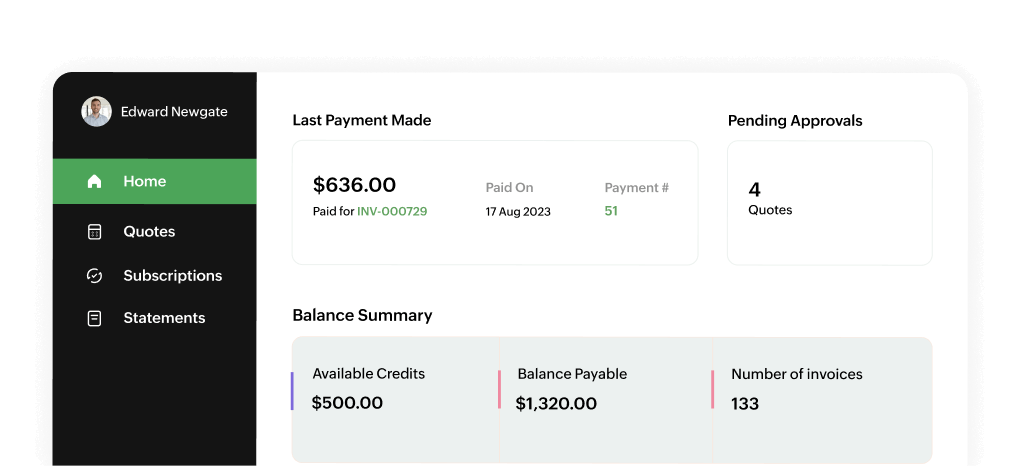Click the Paid On date 17 Aug 2023
This screenshot has height=466, width=1026.
(518, 212)
